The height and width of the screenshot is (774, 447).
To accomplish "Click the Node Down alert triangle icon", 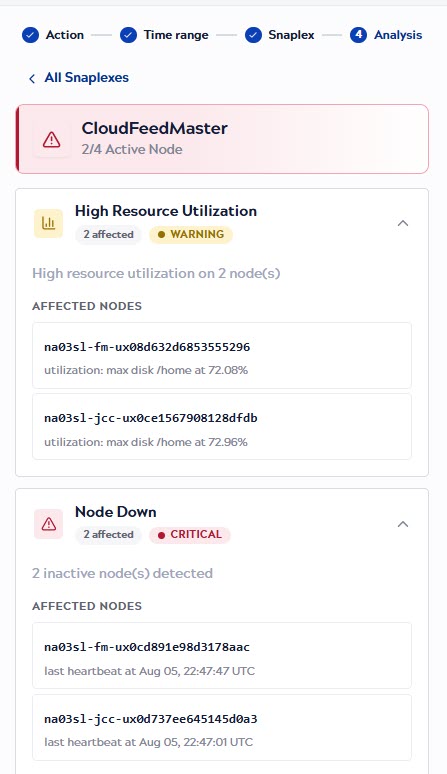I will click(48, 524).
